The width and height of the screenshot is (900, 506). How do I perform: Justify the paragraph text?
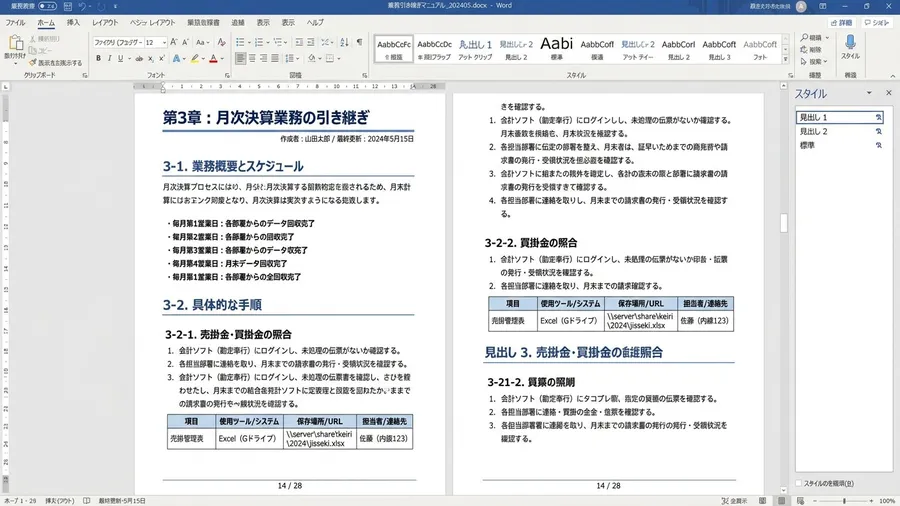(x=275, y=59)
